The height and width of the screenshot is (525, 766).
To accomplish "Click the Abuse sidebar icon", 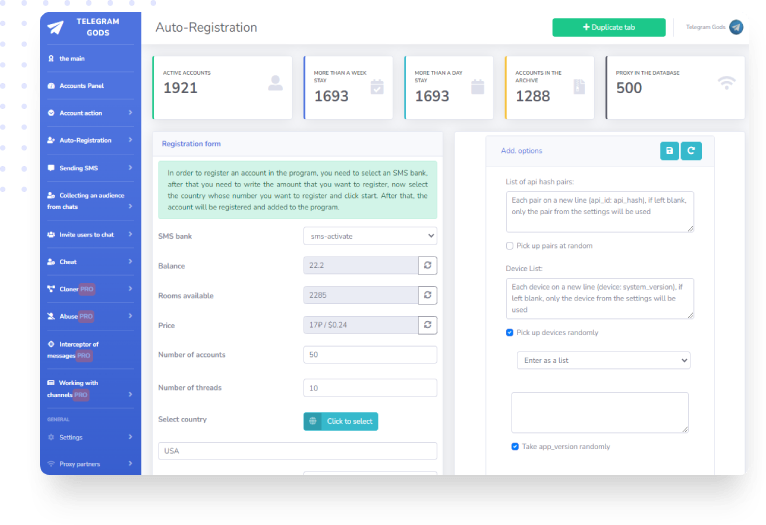I will pos(51,316).
